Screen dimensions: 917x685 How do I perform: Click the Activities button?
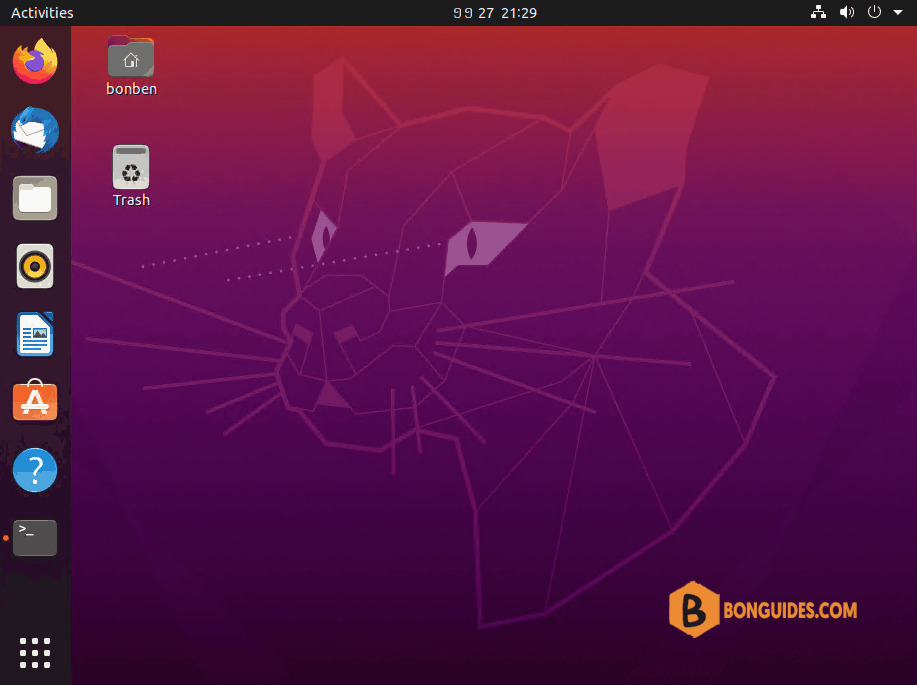pos(42,13)
